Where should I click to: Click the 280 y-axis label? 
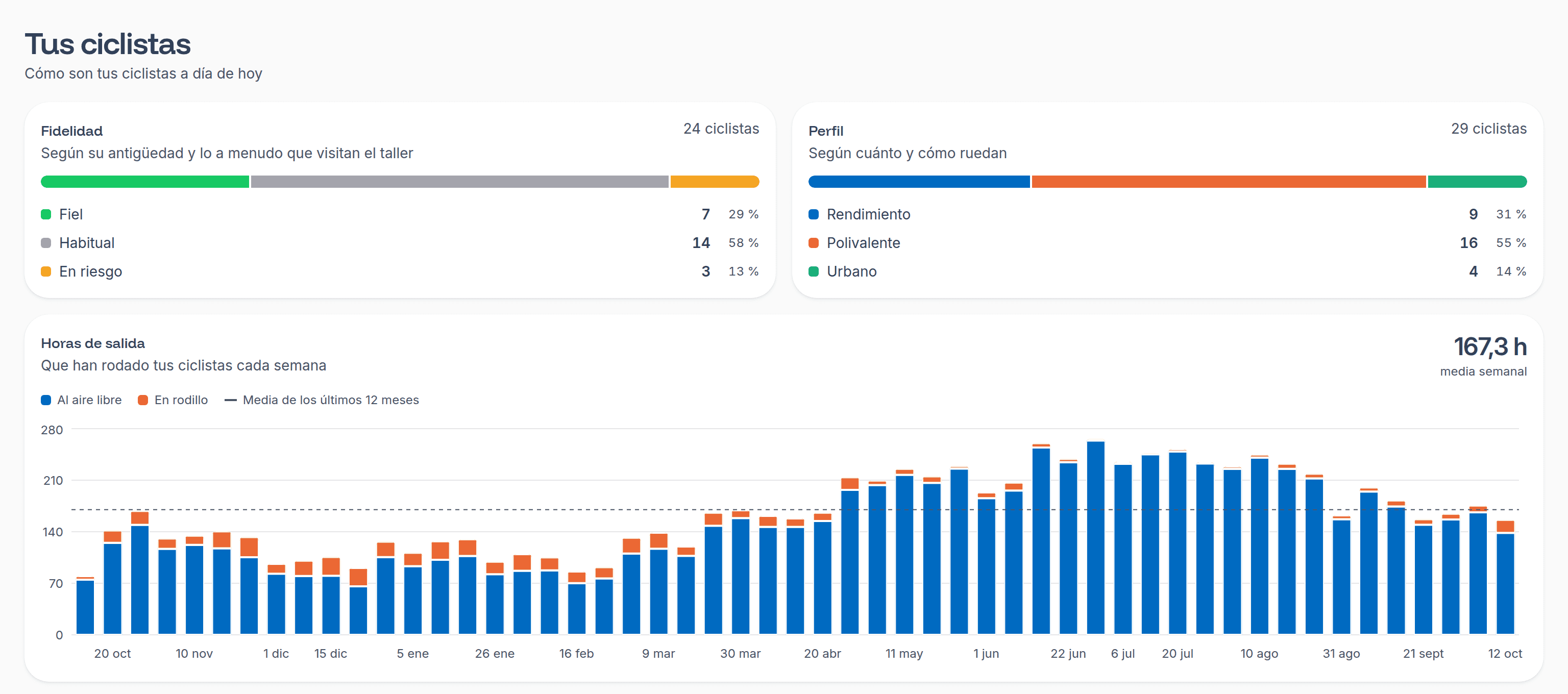coord(52,430)
